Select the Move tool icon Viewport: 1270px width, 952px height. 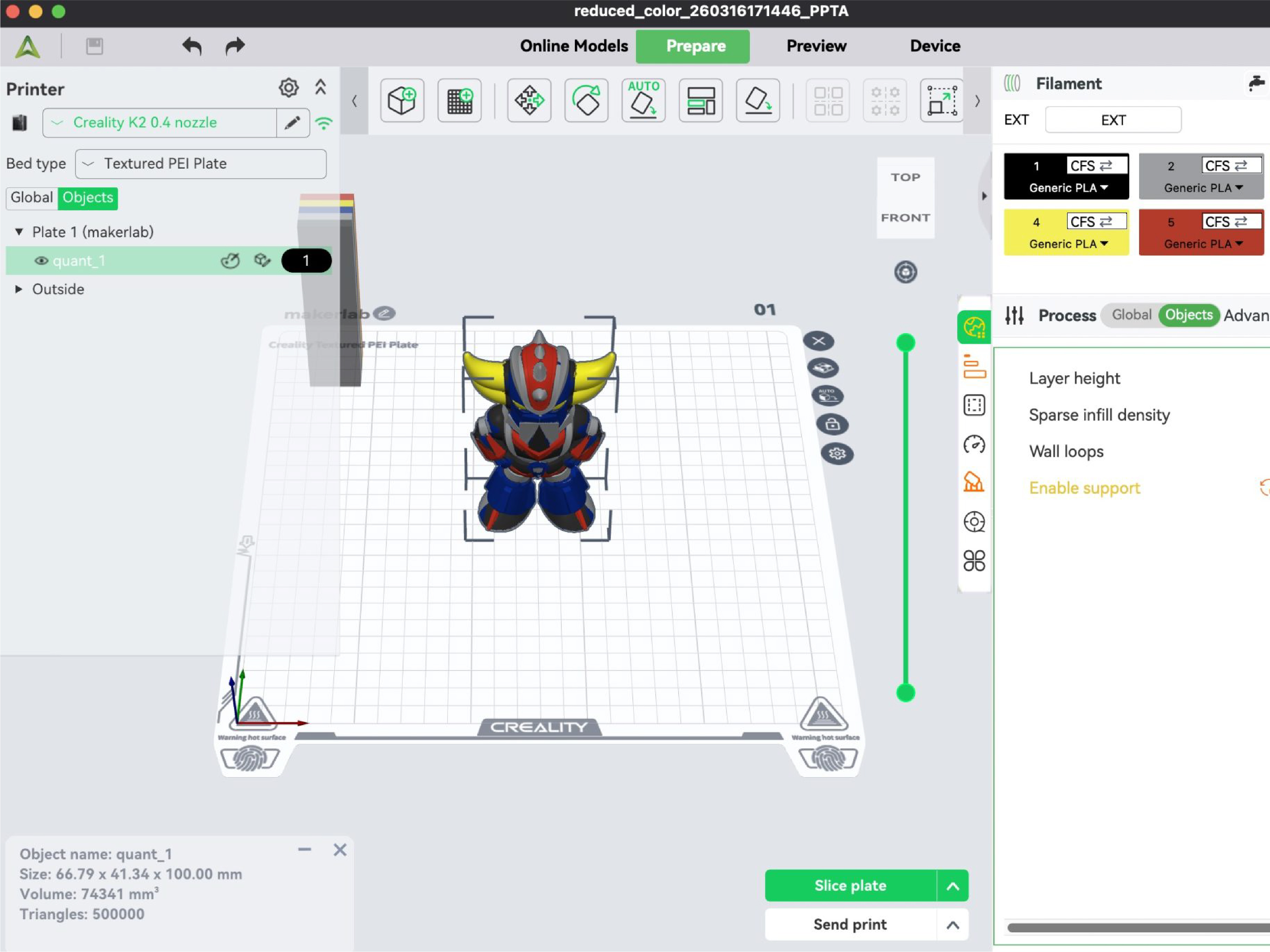pos(529,101)
